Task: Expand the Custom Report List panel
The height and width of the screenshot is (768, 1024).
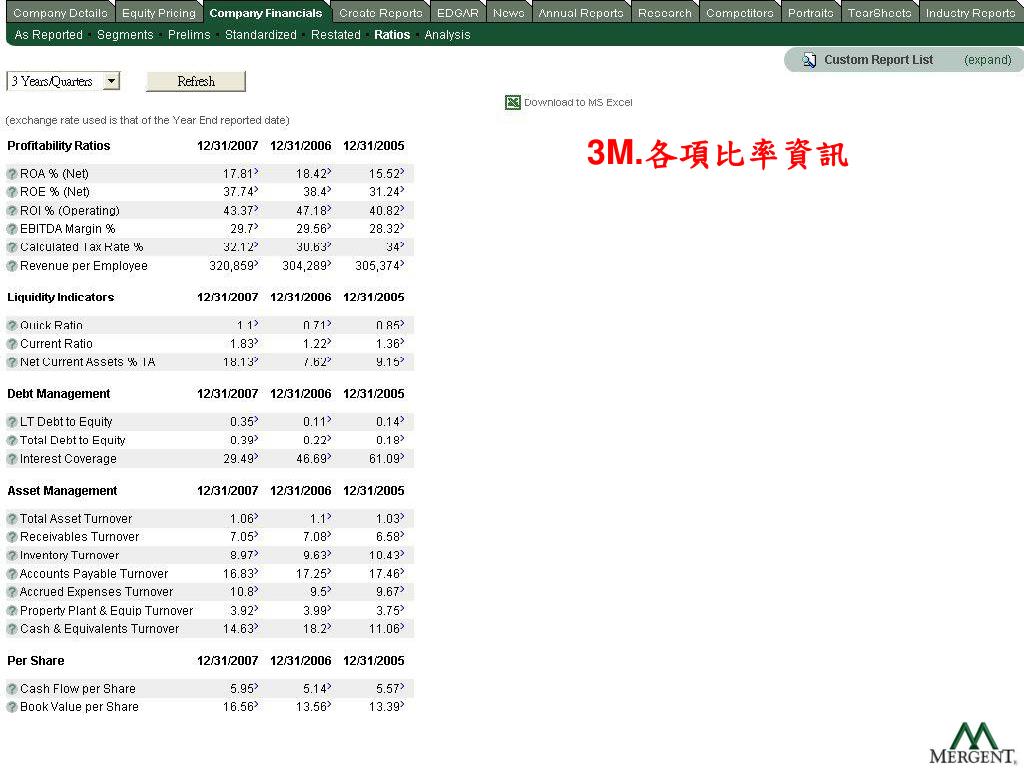Action: pos(987,60)
